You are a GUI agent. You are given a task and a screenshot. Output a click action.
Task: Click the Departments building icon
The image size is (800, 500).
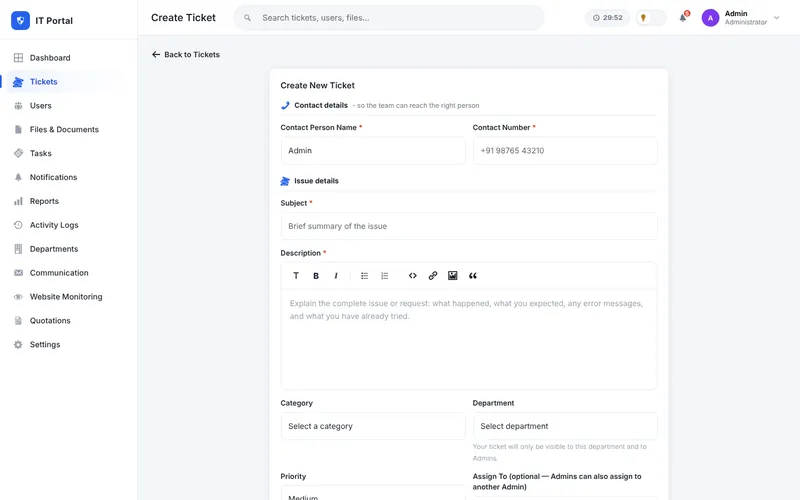click(18, 249)
